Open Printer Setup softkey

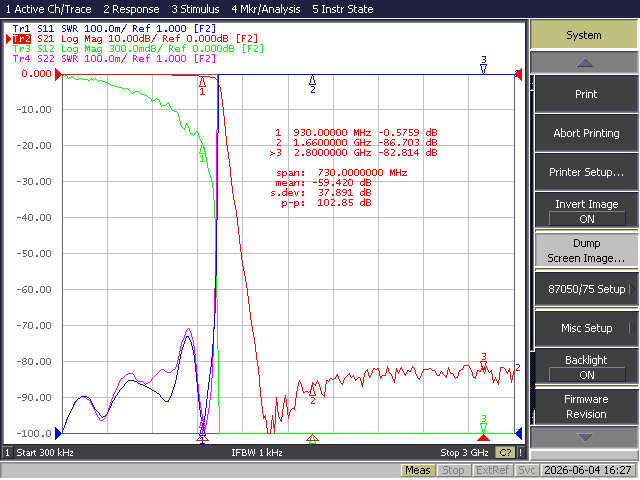pyautogui.click(x=586, y=172)
